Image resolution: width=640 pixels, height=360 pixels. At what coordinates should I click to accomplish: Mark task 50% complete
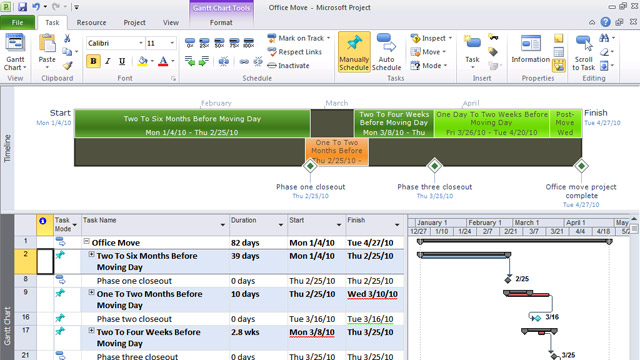pos(219,42)
